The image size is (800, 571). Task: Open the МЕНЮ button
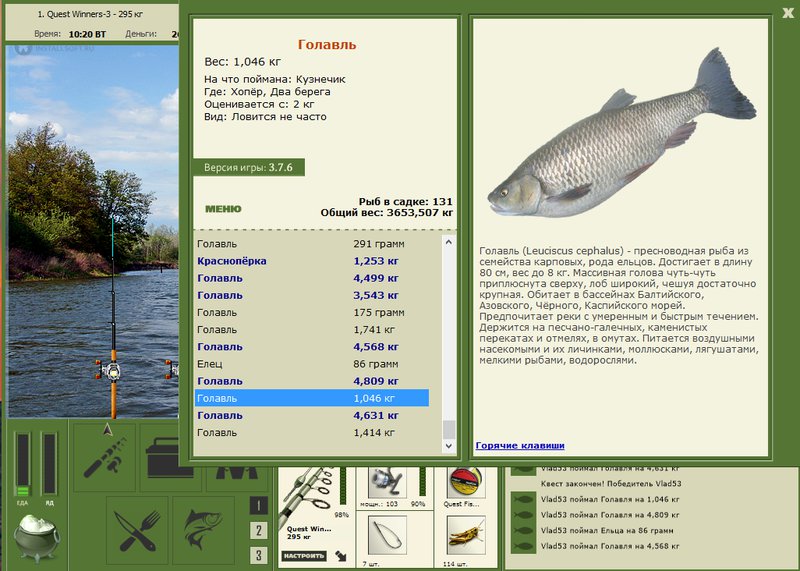[223, 209]
